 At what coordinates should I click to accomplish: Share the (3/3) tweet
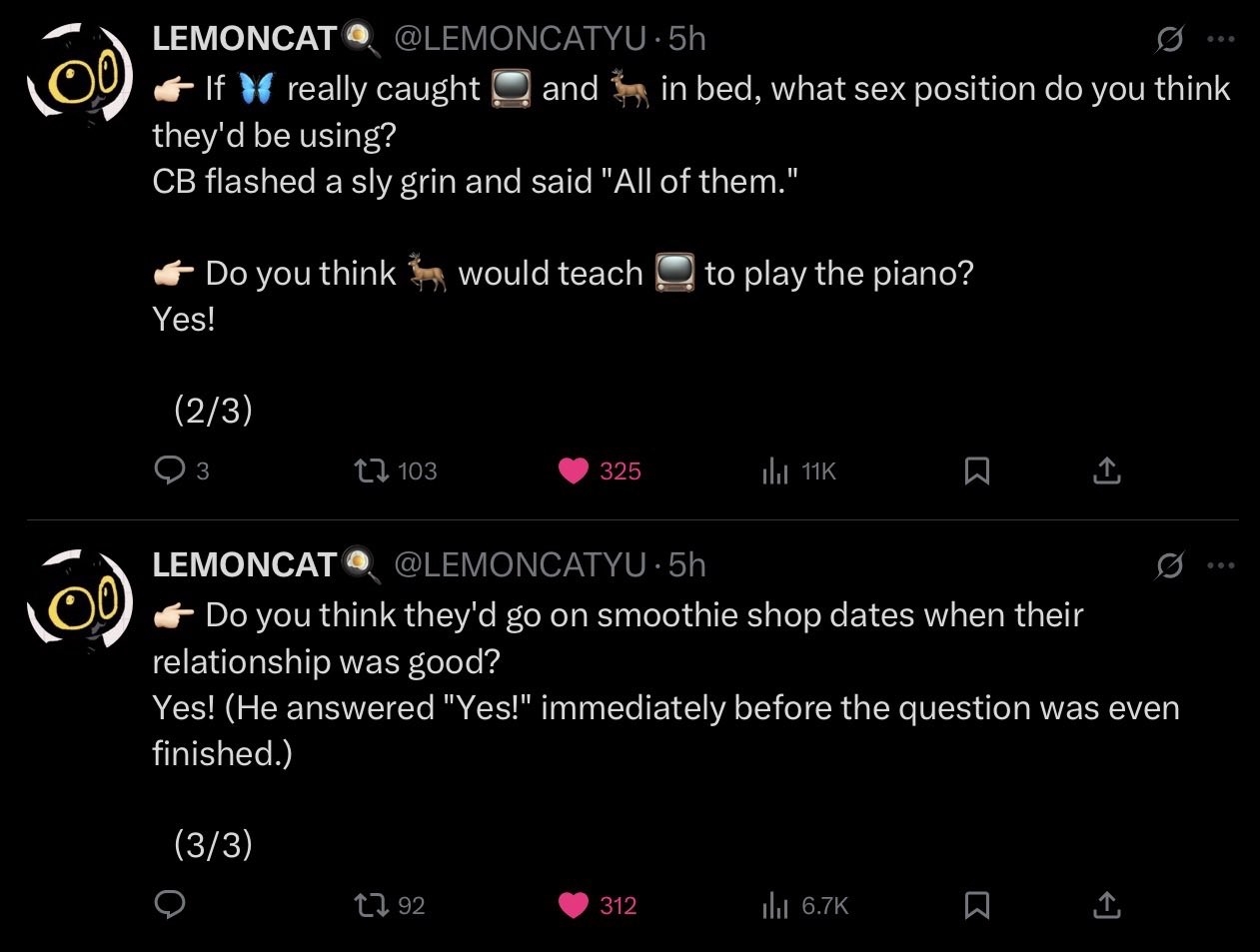(1106, 905)
